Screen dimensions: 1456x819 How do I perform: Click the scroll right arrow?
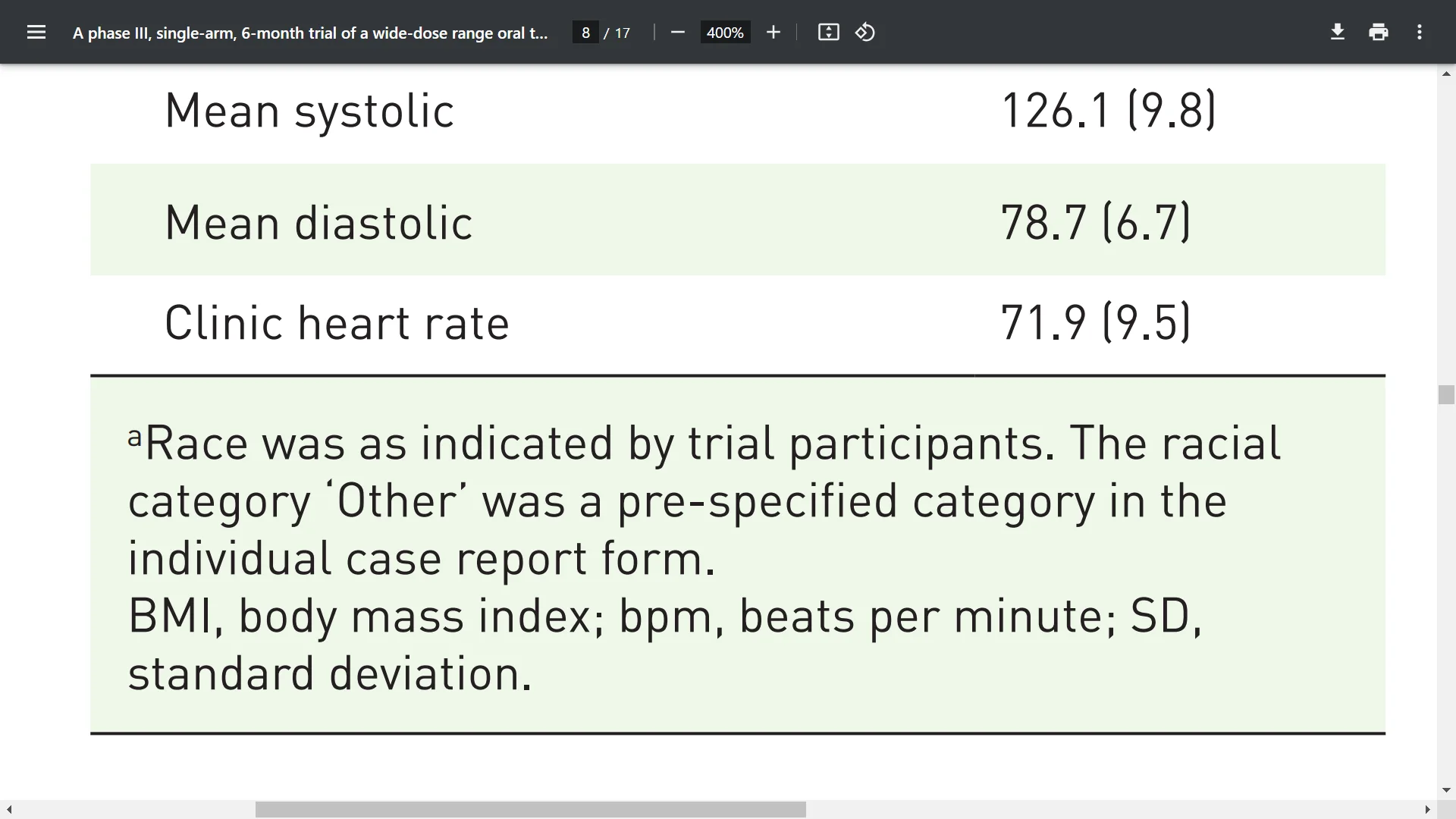1428,810
